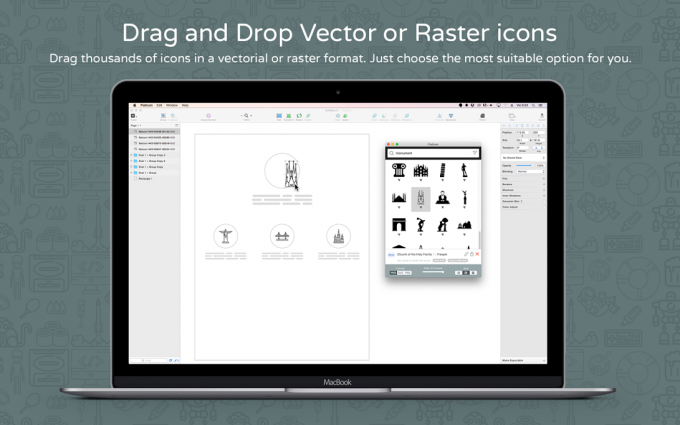Click the Ungroup toolbar icon

click(x=173, y=116)
